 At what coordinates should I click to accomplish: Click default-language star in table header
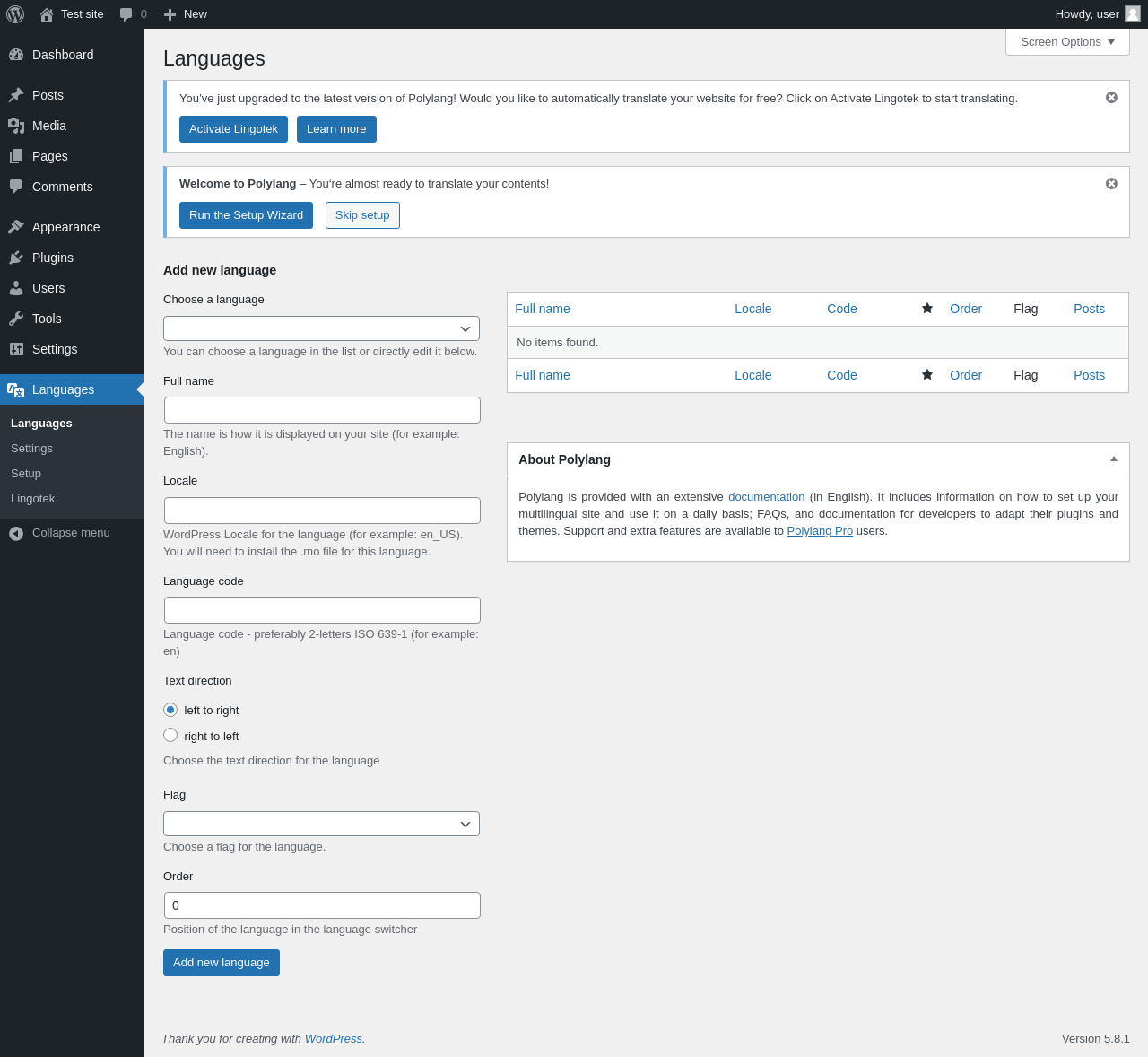pyautogui.click(x=927, y=309)
